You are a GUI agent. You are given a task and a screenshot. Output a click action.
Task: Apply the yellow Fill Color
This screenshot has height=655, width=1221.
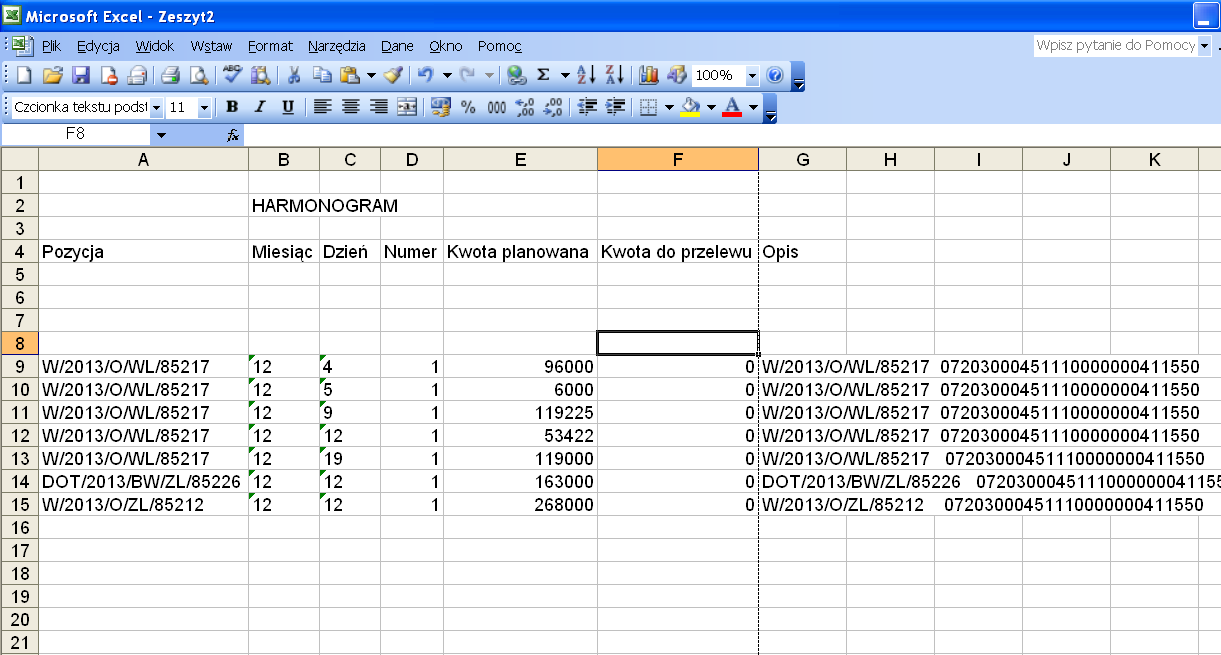[690, 107]
